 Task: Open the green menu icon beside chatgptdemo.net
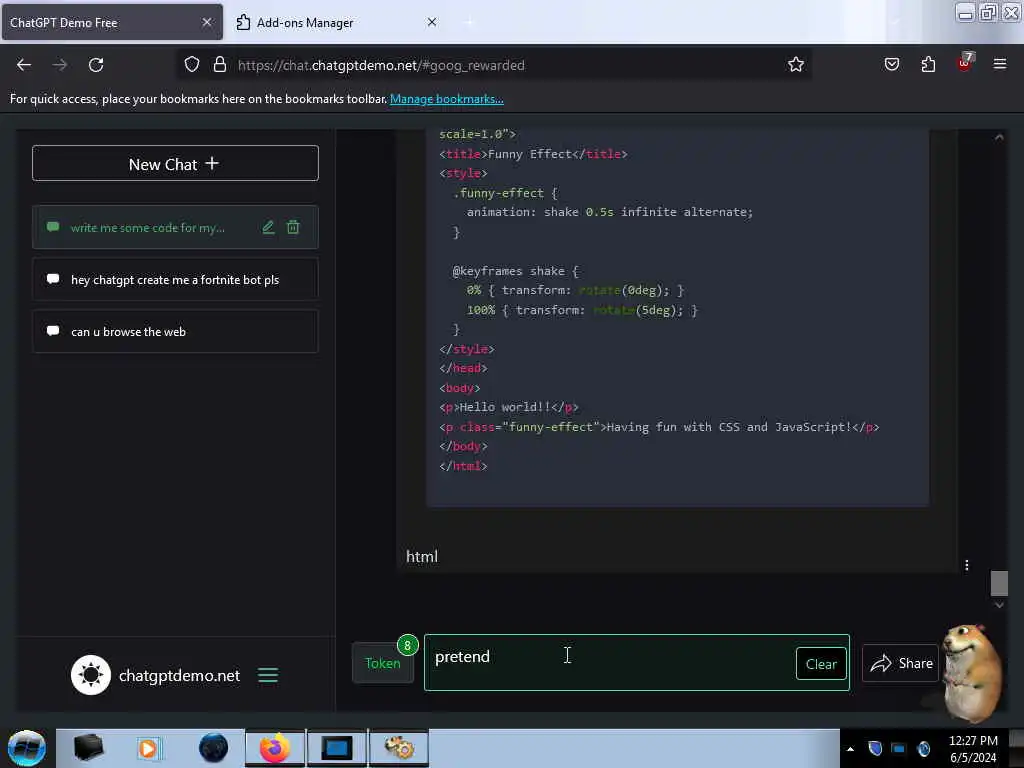(268, 675)
